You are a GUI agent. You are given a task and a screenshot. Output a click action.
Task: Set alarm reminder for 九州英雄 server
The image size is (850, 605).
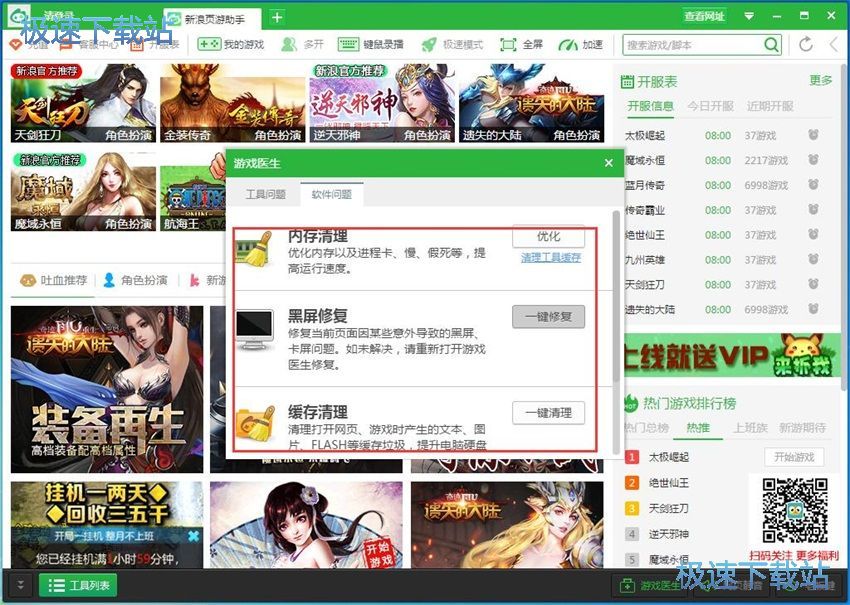813,260
